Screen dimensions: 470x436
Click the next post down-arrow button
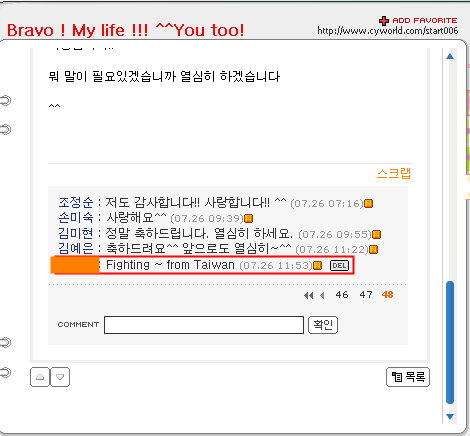point(60,377)
